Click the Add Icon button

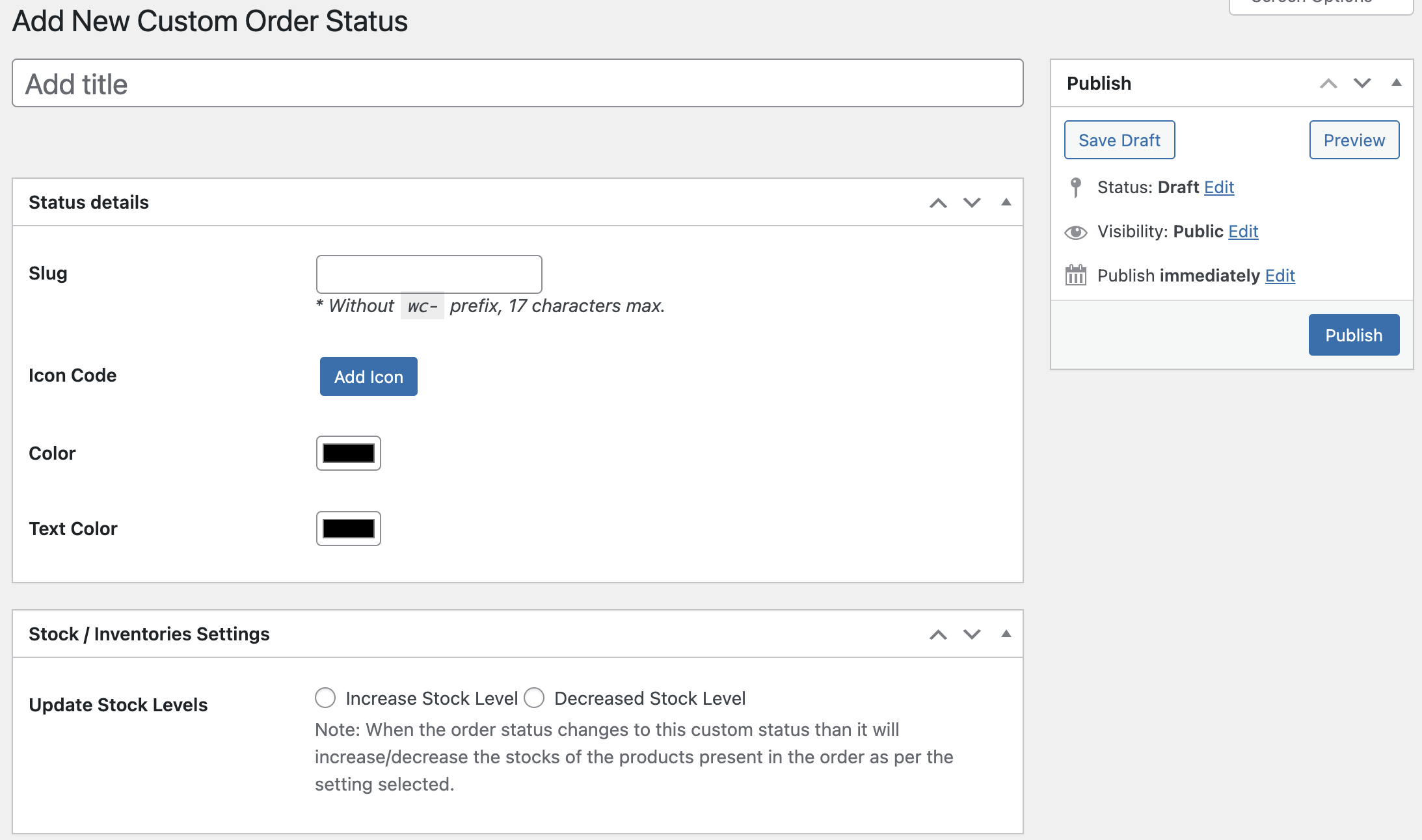coord(368,376)
